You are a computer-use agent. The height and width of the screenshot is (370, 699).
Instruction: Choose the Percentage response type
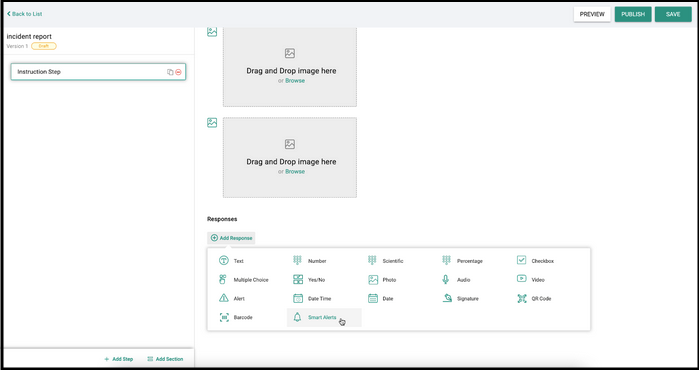click(x=462, y=261)
